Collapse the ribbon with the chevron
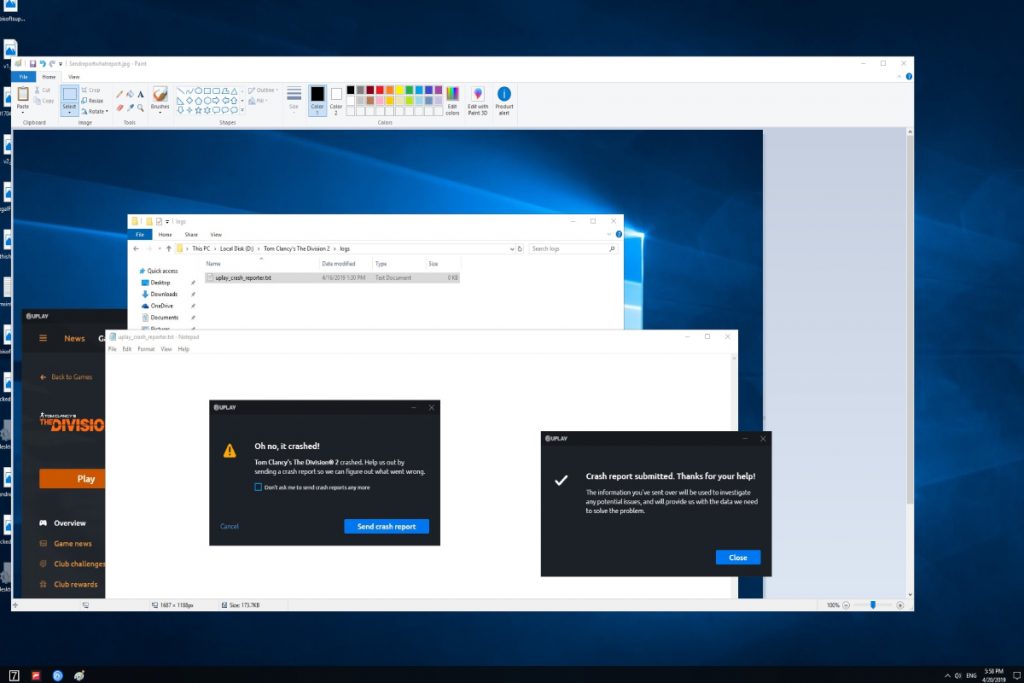Screen dimensions: 1024x683 pos(899,76)
